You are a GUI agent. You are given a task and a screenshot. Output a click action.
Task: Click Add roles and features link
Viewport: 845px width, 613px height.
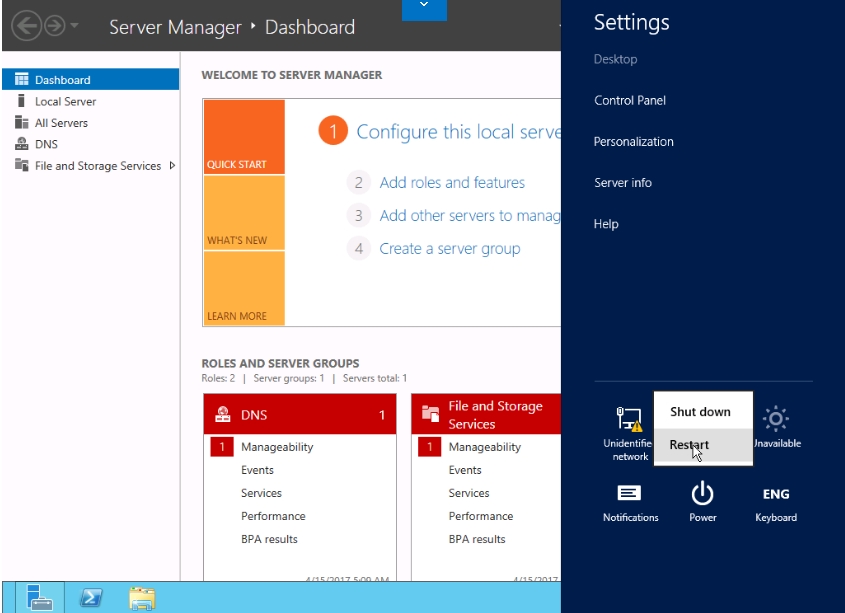[452, 183]
